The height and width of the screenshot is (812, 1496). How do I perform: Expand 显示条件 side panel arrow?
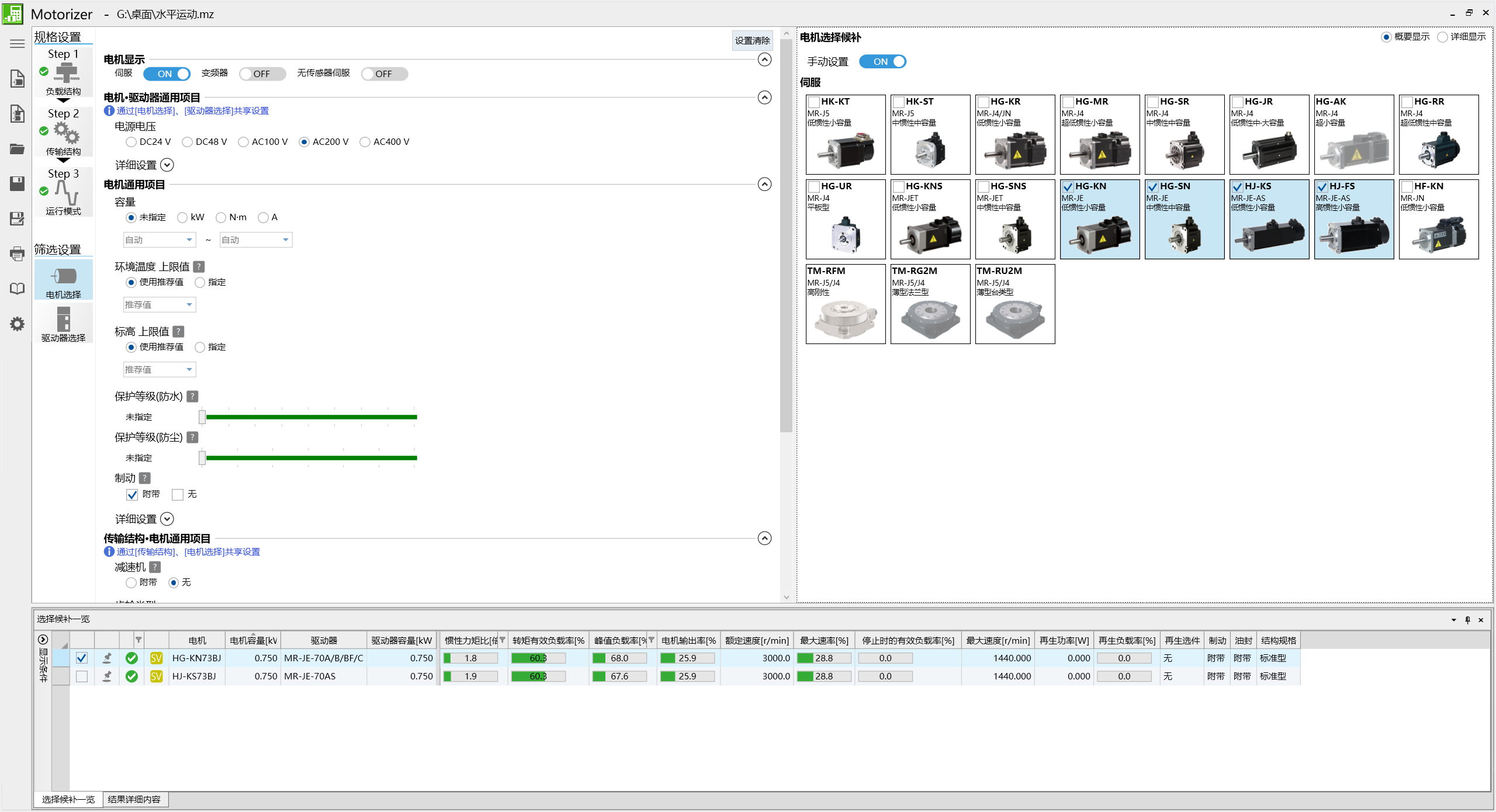coord(43,640)
